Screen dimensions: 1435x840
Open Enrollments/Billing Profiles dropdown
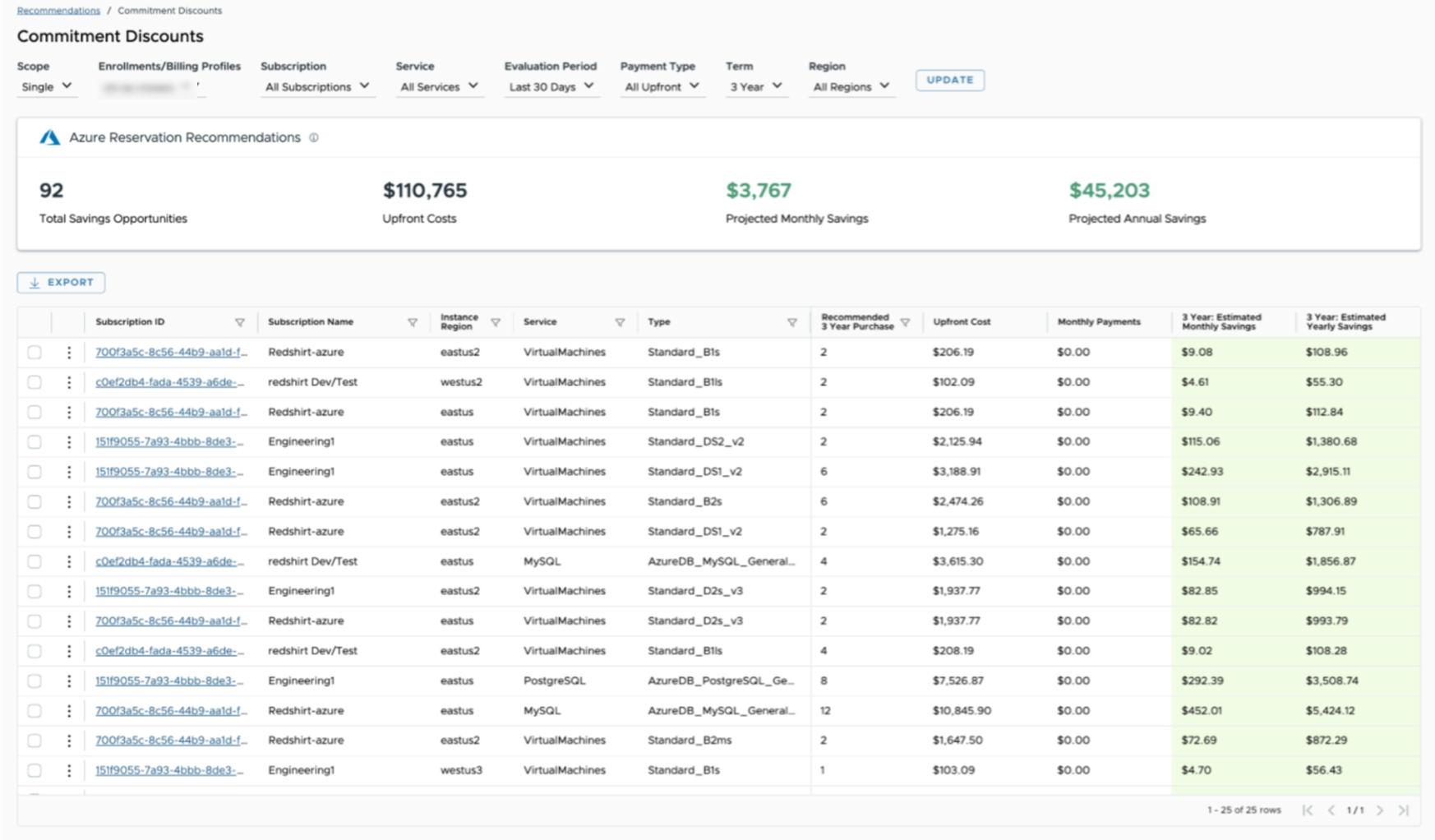[151, 86]
